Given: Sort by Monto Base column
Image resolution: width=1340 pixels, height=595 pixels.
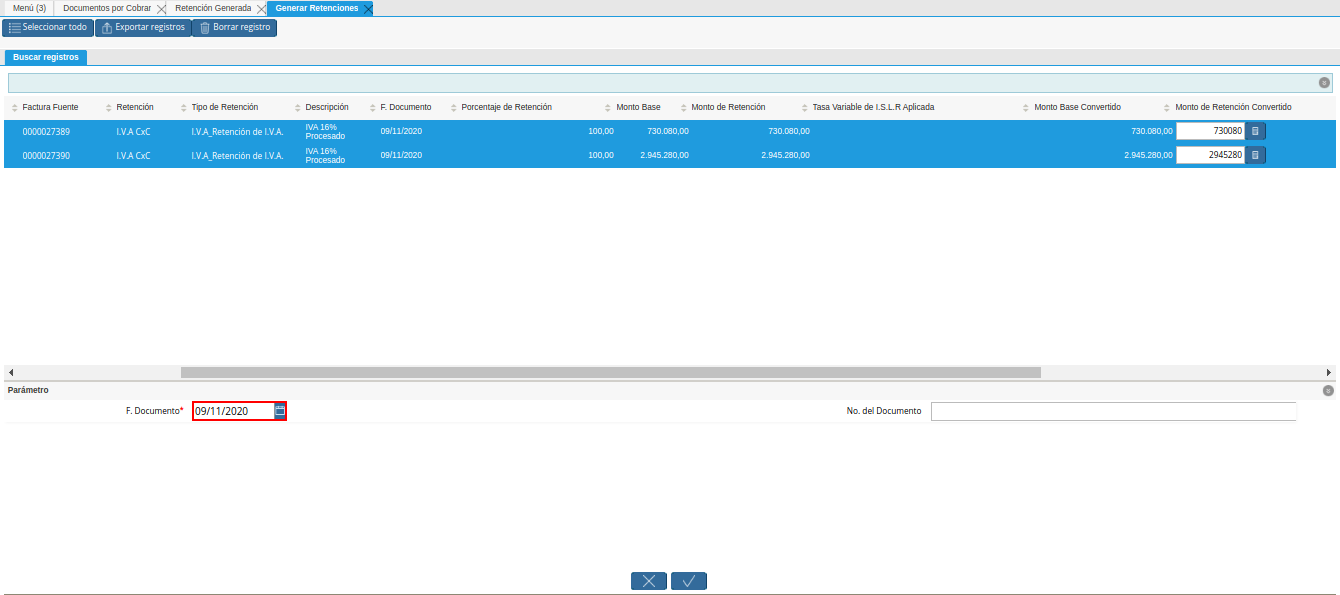Looking at the screenshot, I should pos(638,107).
